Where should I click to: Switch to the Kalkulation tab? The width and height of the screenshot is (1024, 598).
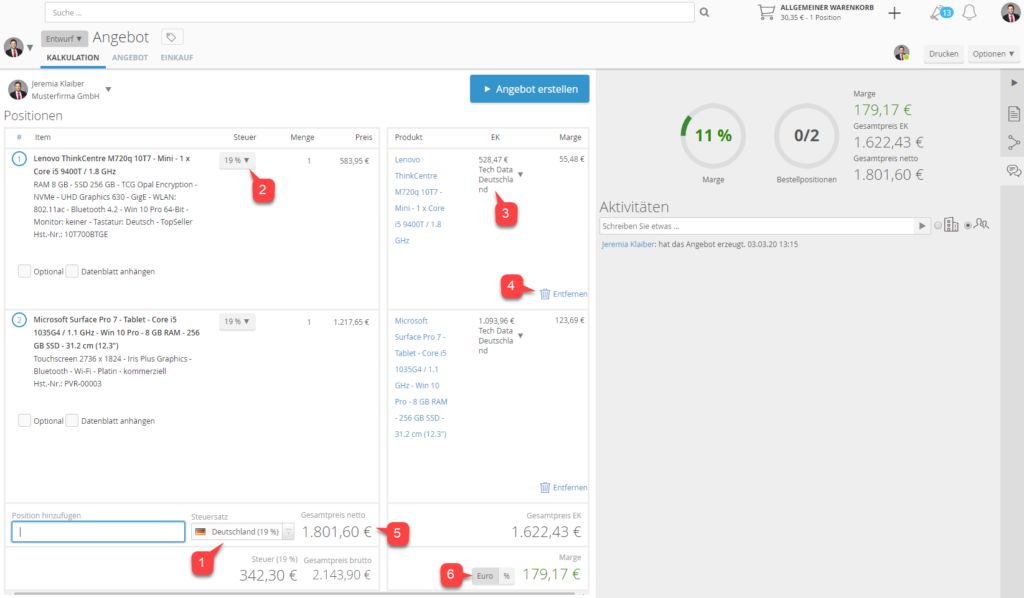coord(72,57)
